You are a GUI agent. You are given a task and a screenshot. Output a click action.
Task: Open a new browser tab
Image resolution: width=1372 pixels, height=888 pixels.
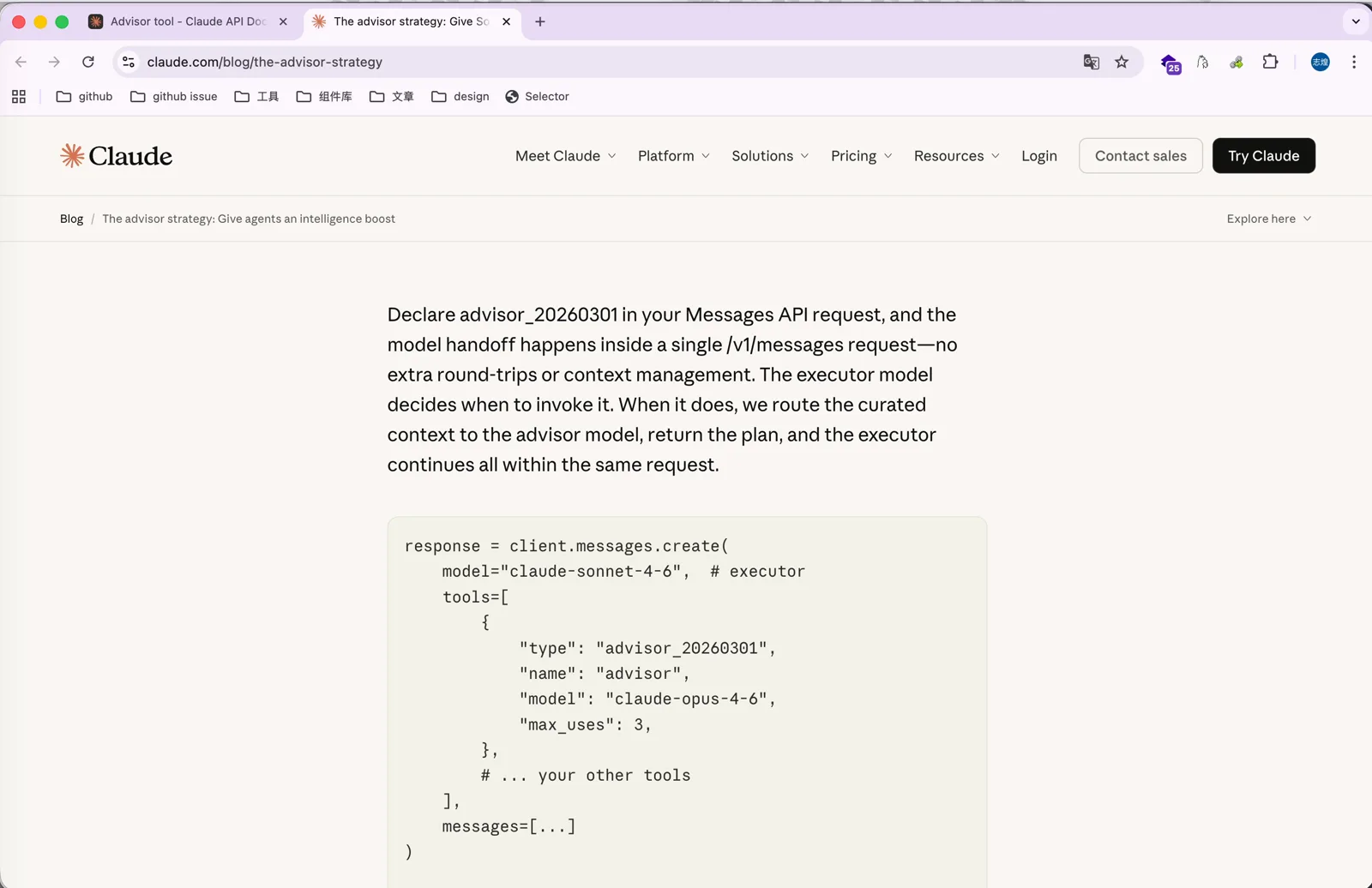click(539, 21)
